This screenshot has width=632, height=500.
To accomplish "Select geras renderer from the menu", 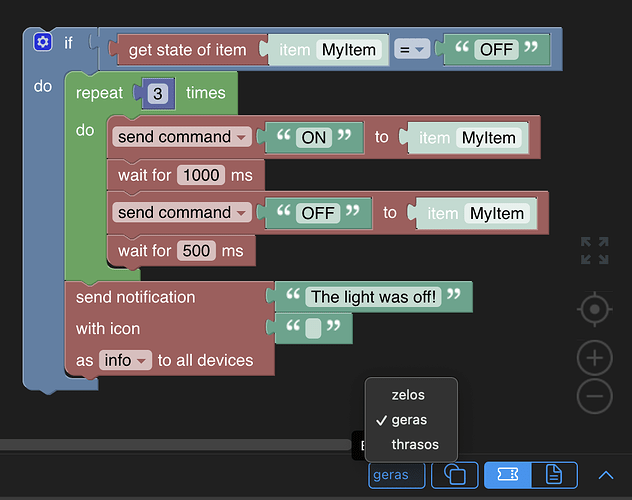I will click(x=411, y=420).
